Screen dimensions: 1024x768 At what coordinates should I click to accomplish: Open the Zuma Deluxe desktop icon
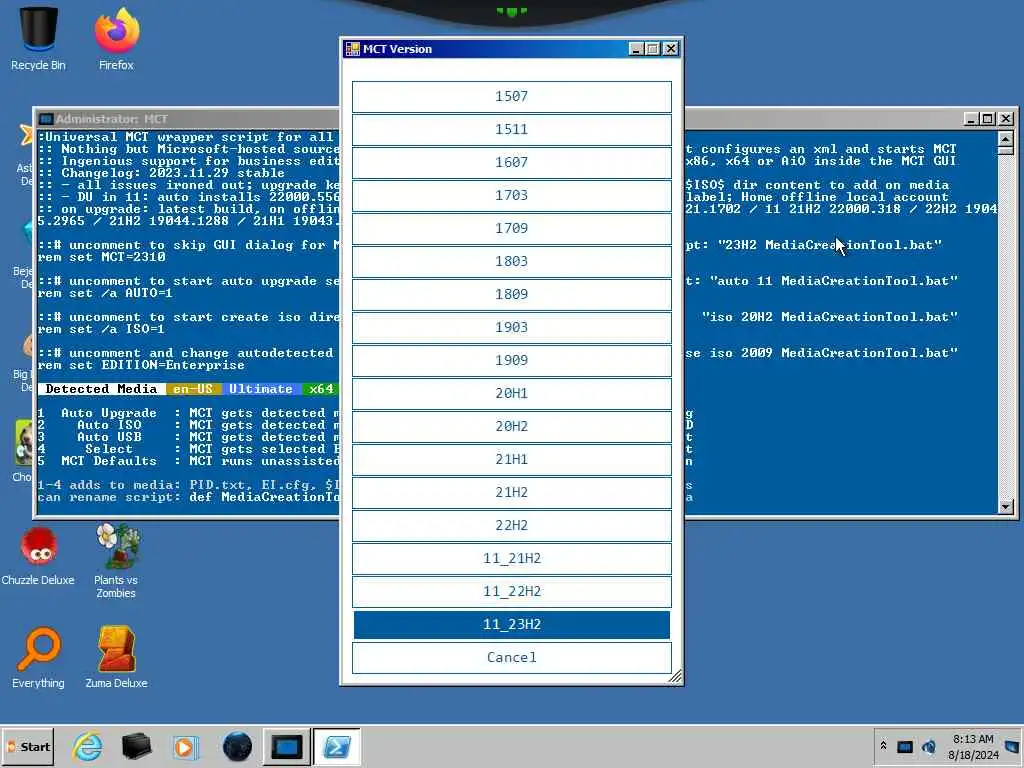tap(116, 657)
